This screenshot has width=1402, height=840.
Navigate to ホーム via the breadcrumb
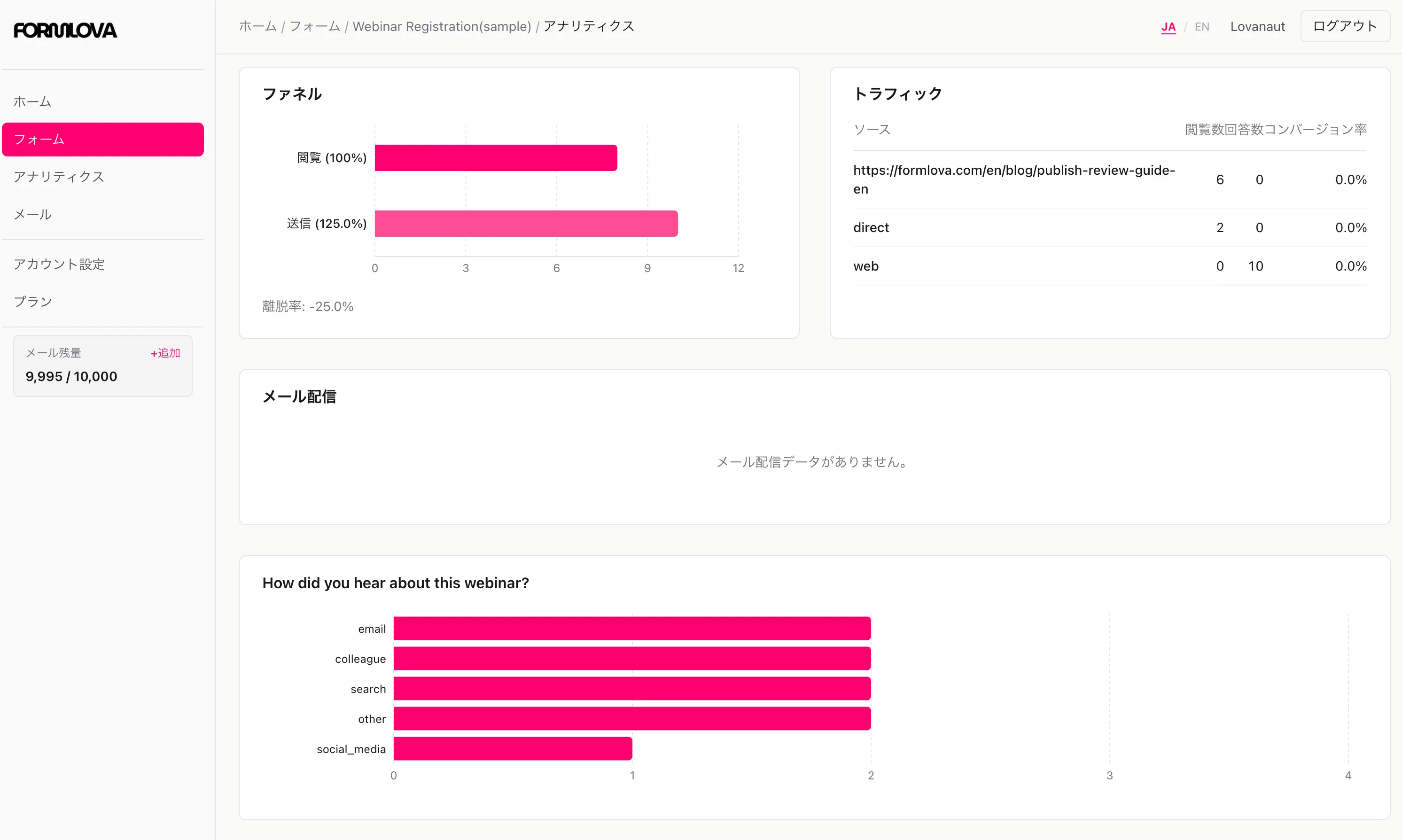click(x=257, y=26)
